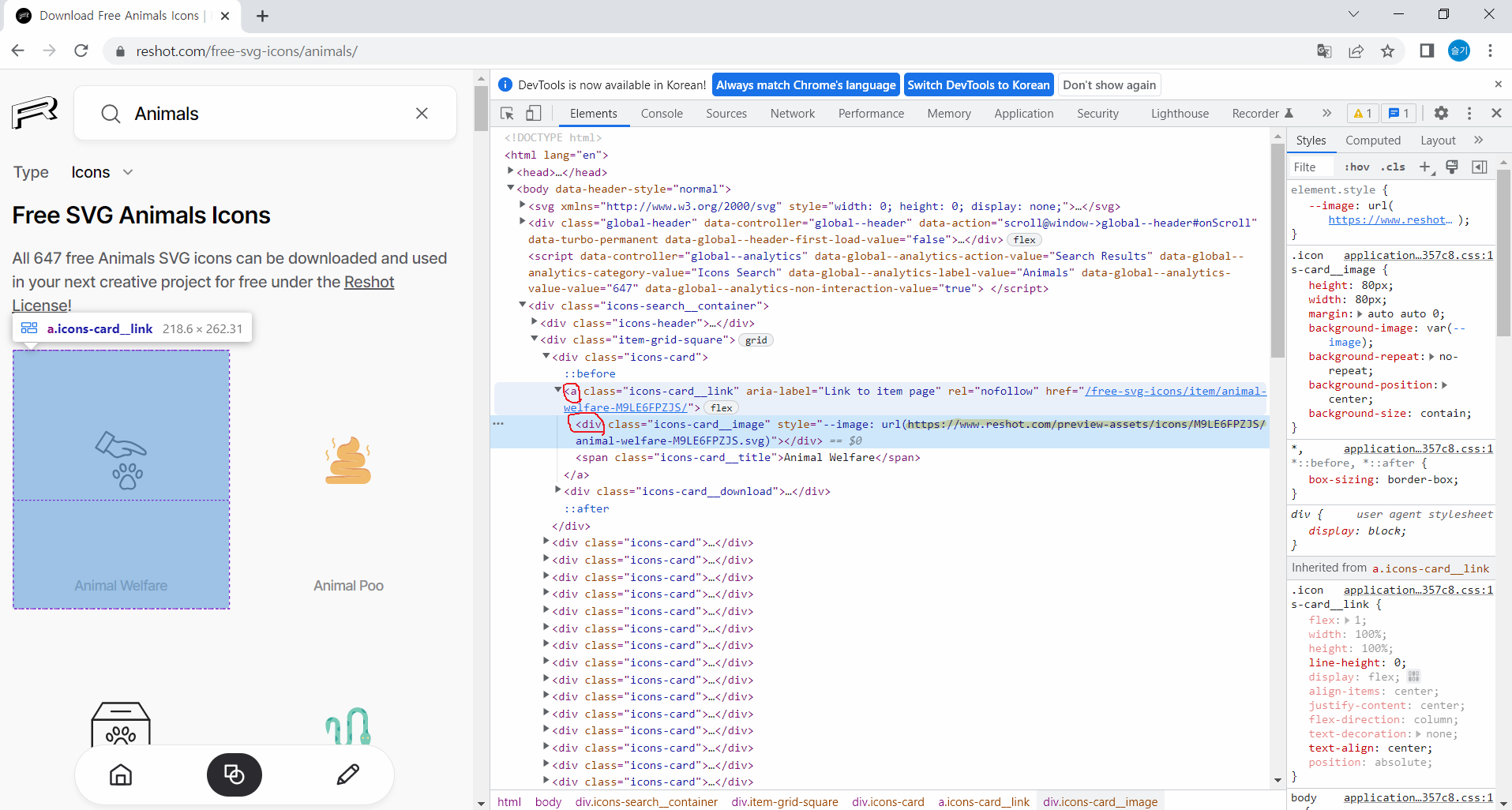This screenshot has width=1512, height=810.
Task: Click Don't show again button
Action: 1109,84
